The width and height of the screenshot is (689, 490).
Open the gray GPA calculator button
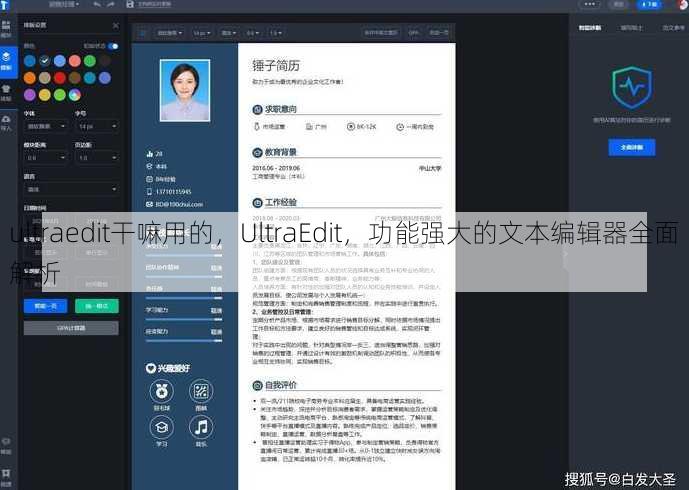[x=71, y=328]
